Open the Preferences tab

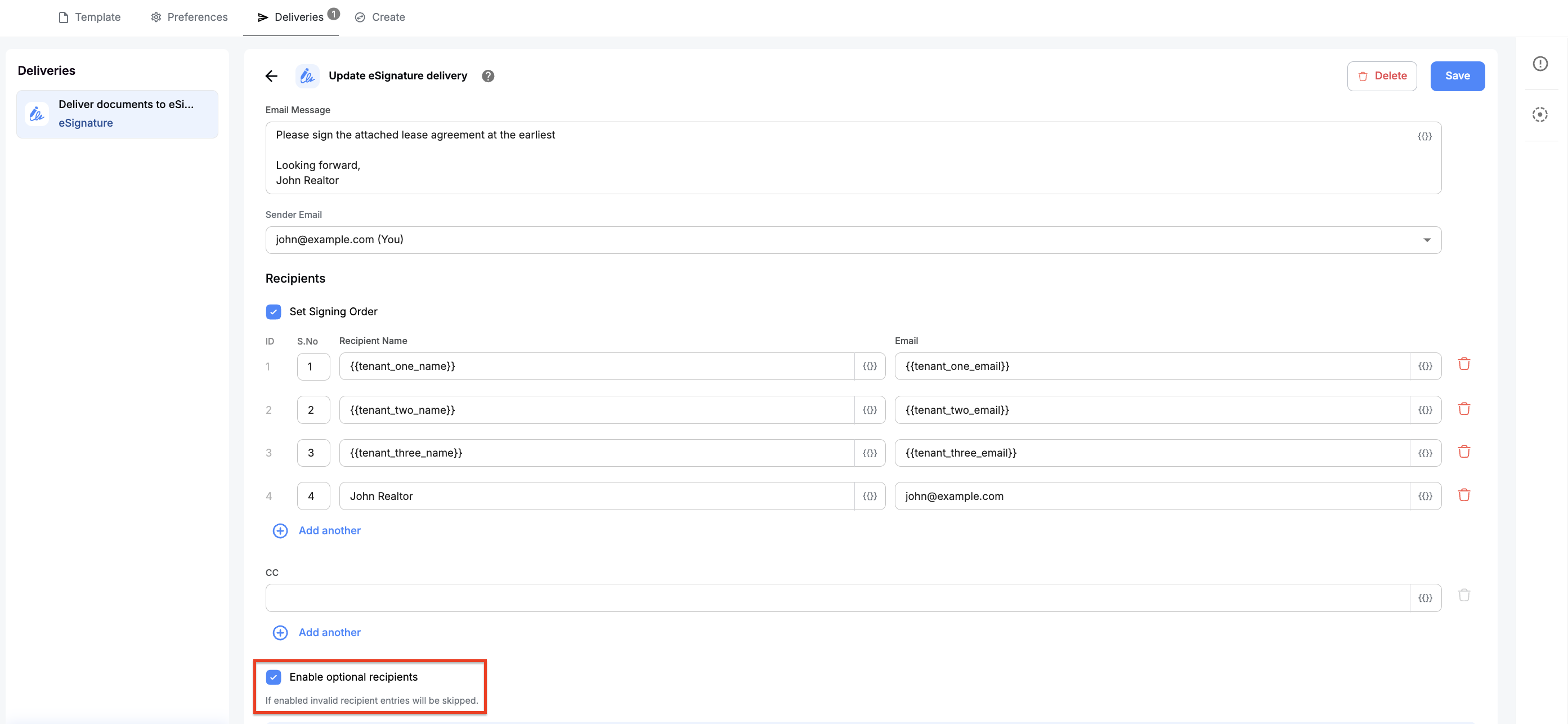tap(189, 17)
